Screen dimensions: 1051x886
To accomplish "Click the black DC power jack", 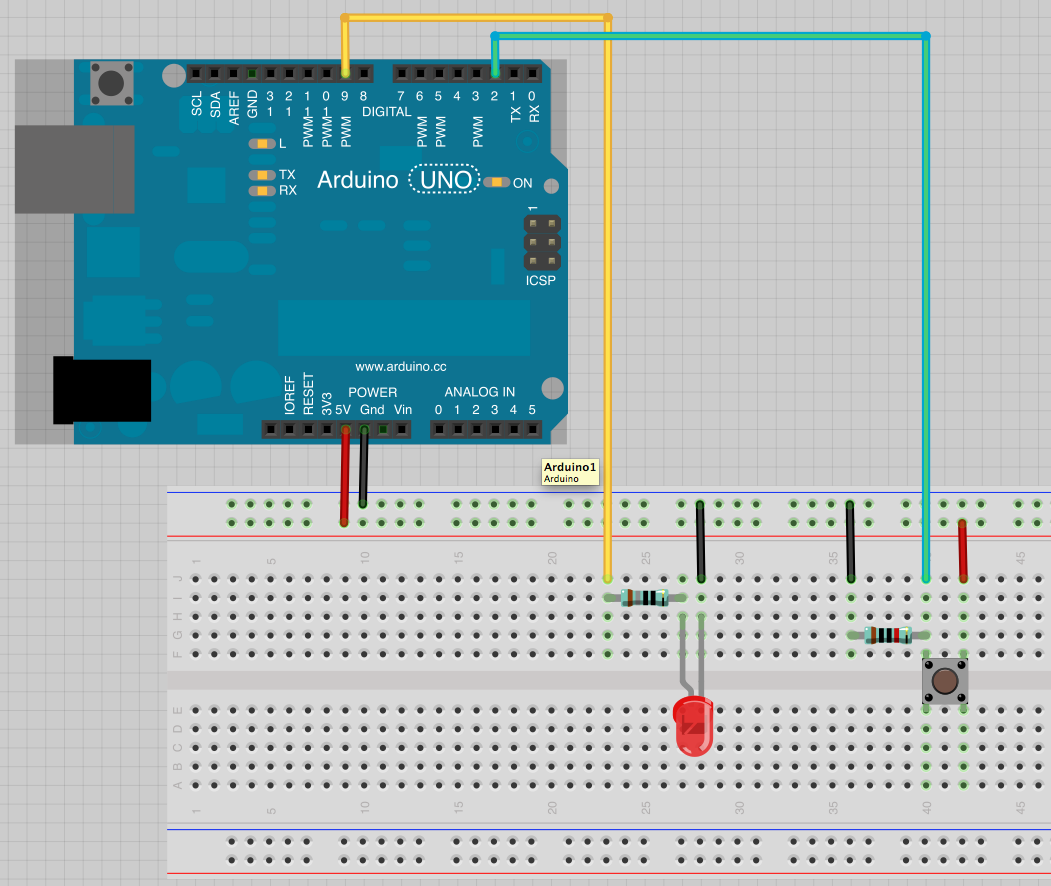I will pos(102,390).
